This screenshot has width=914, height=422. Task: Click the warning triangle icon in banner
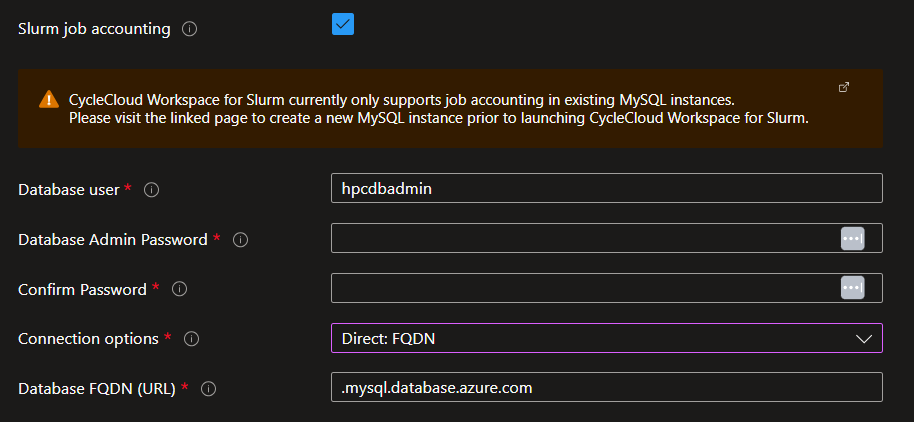point(49,100)
